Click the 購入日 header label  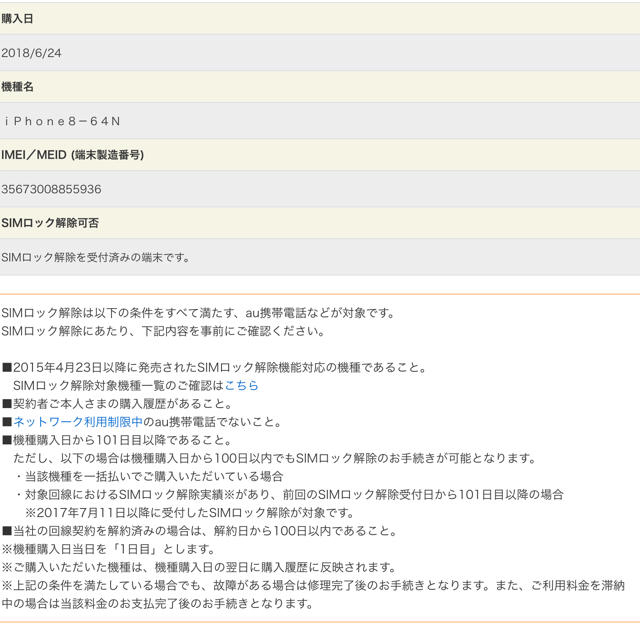(17, 18)
